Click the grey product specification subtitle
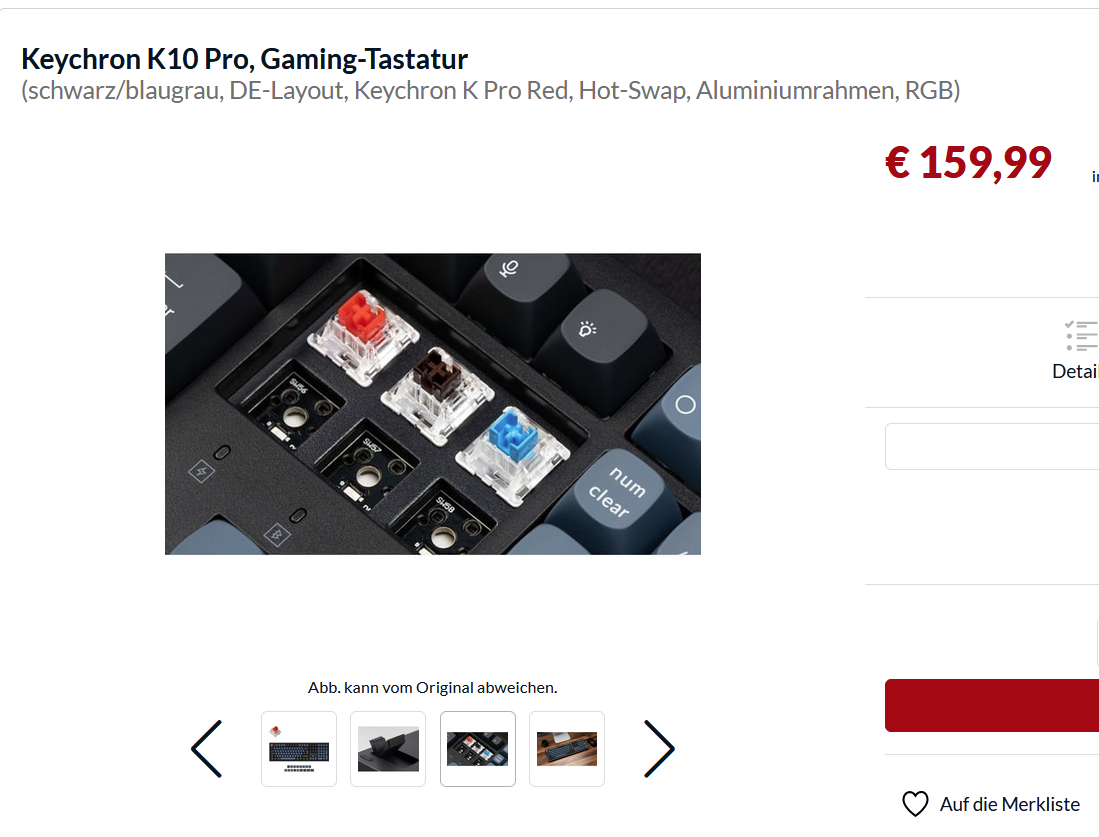This screenshot has height=837, width=1099. [x=491, y=90]
